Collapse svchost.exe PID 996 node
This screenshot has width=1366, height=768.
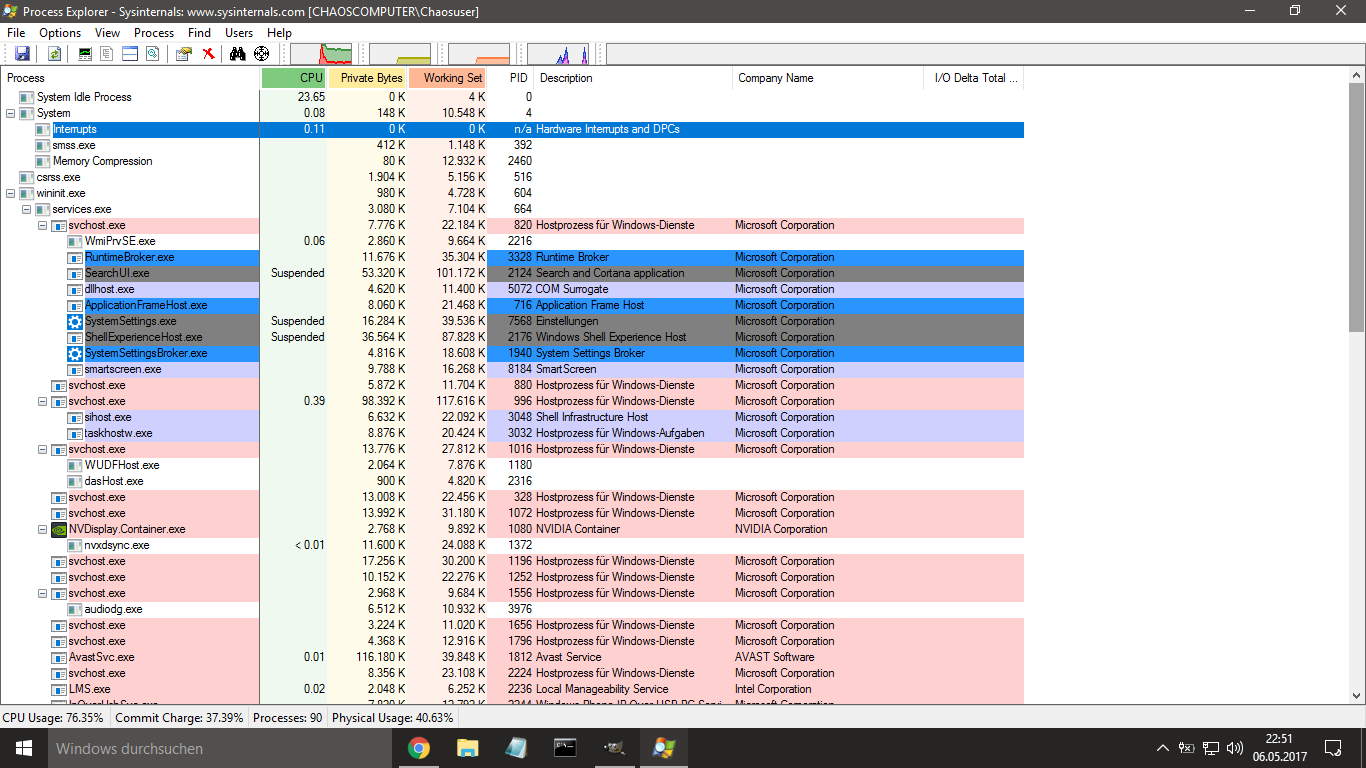(x=42, y=401)
